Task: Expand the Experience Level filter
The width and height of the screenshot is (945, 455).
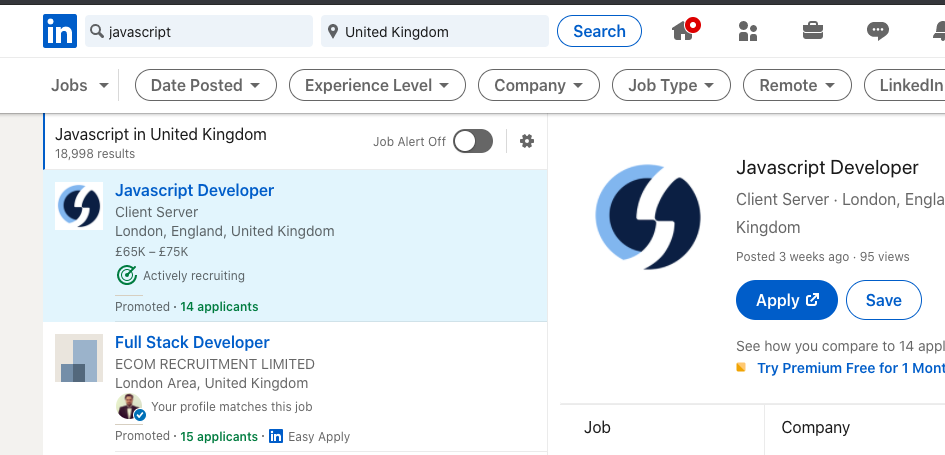Action: pyautogui.click(x=377, y=85)
